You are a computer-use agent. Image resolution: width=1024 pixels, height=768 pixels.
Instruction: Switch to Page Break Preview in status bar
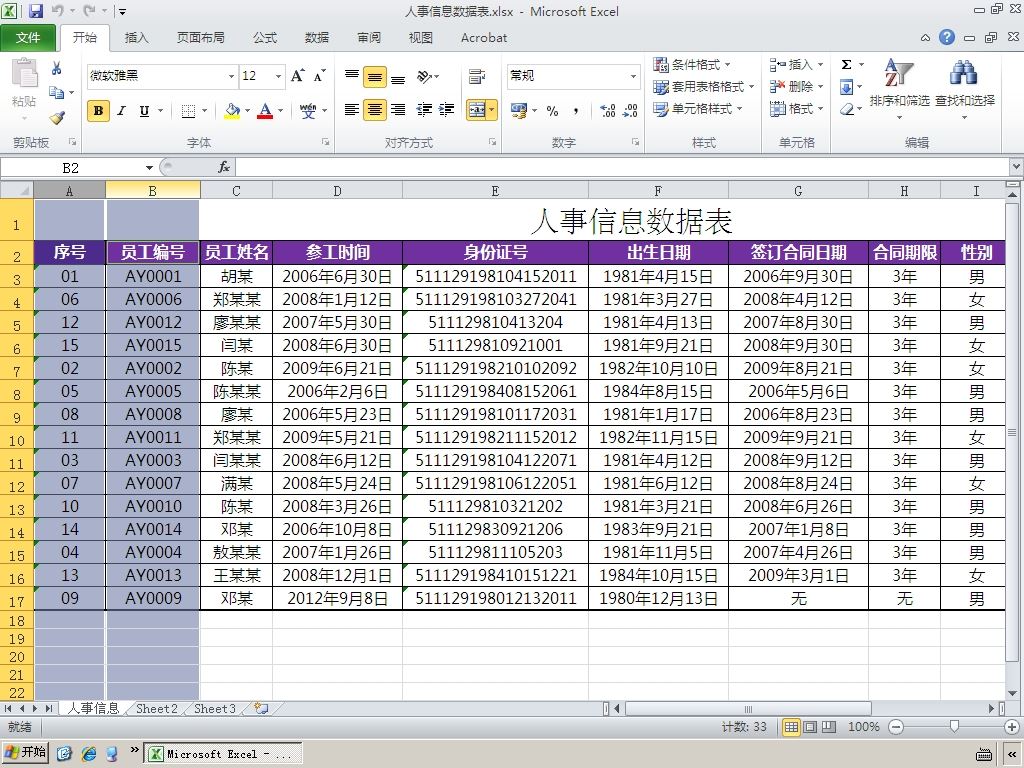coord(829,727)
